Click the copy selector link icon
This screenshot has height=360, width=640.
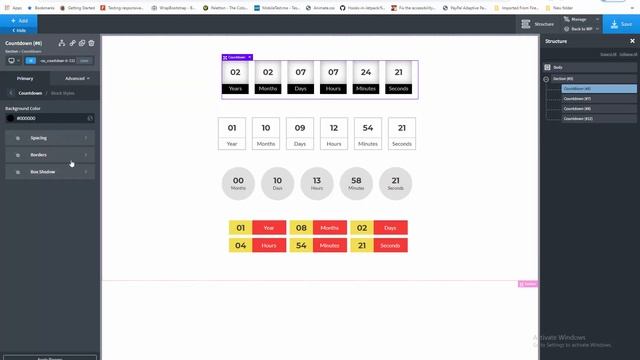point(72,43)
